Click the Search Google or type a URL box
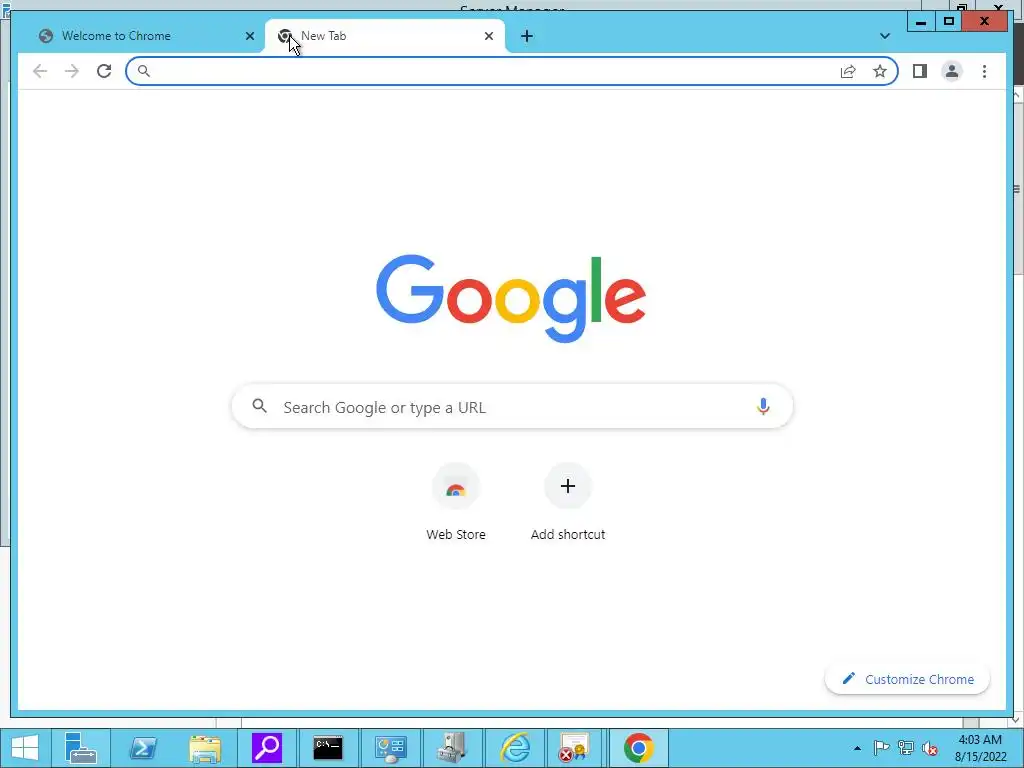 (x=512, y=407)
